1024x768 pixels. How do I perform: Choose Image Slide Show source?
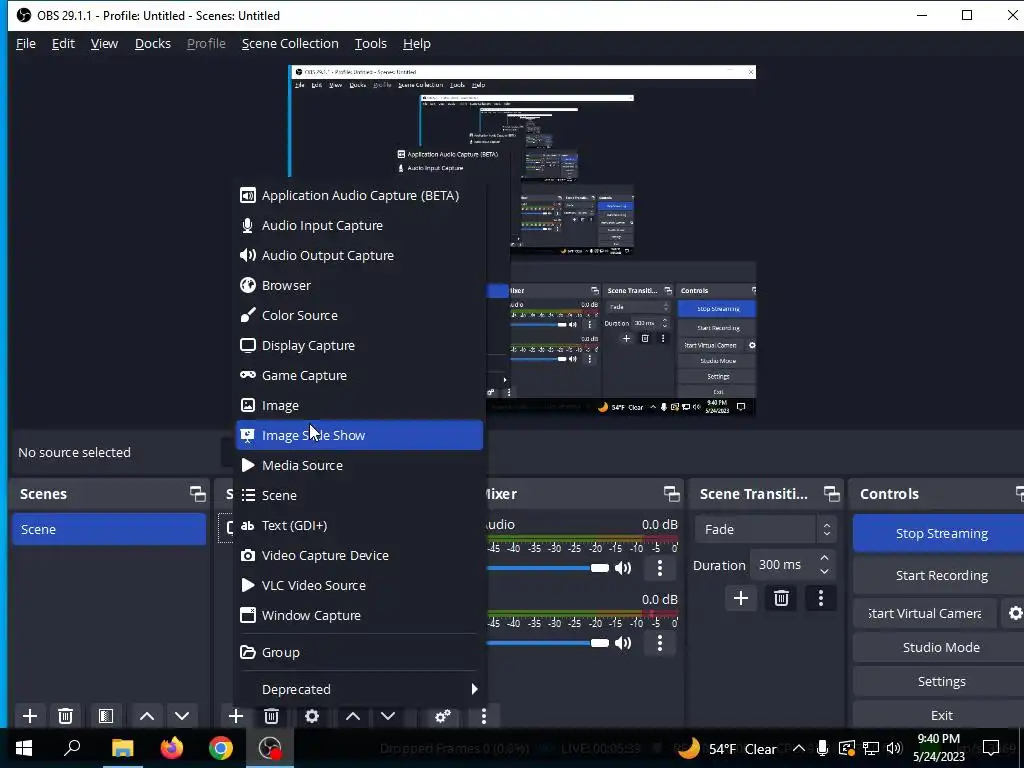point(359,435)
